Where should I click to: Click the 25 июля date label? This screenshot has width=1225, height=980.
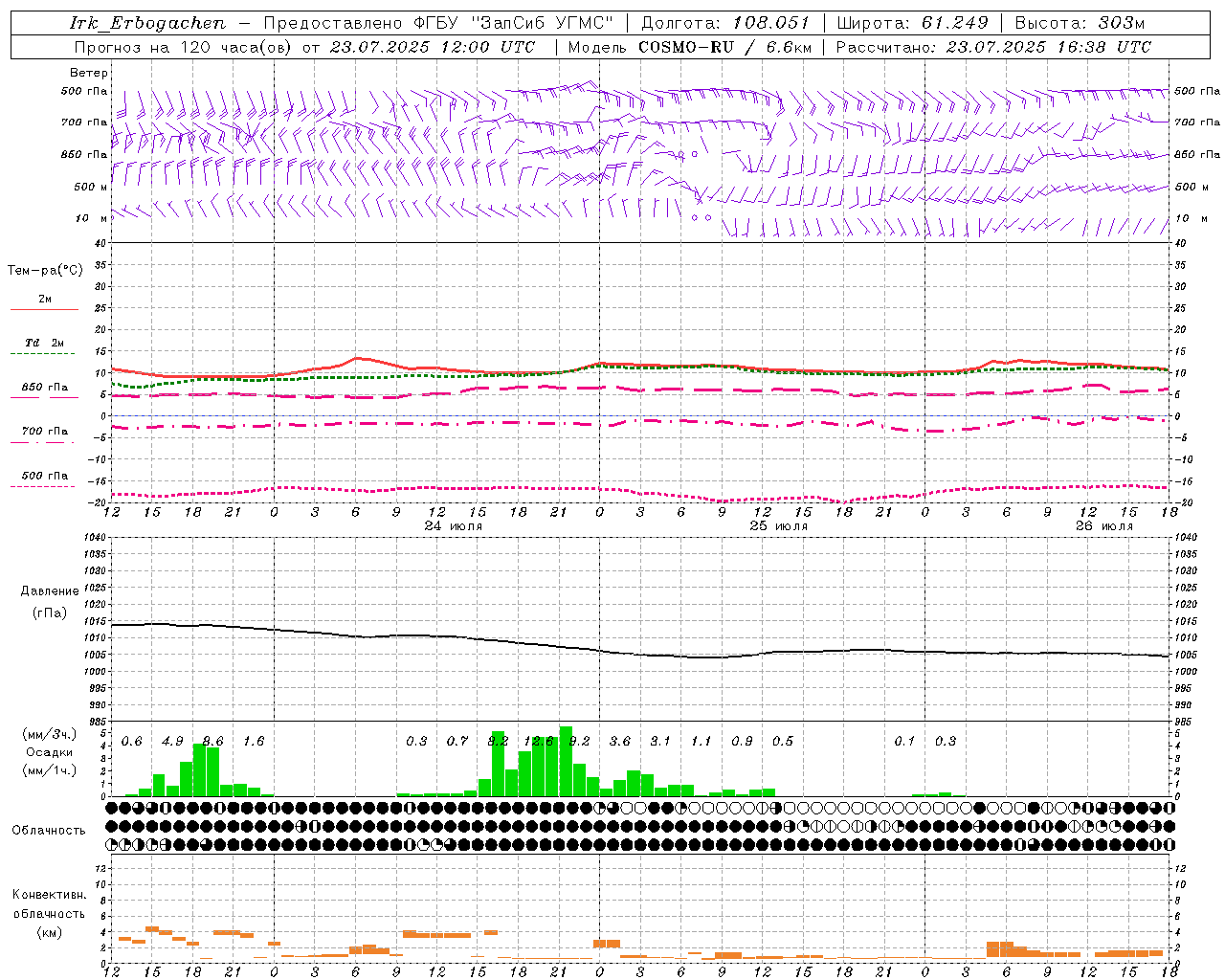778,526
